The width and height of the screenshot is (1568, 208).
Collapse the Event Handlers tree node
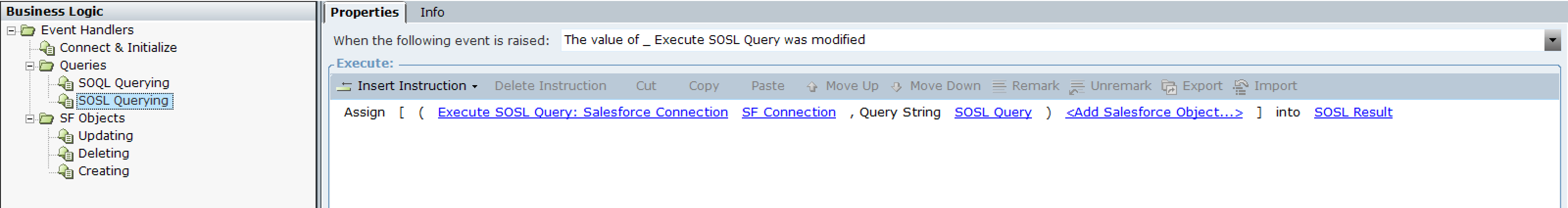[x=11, y=30]
